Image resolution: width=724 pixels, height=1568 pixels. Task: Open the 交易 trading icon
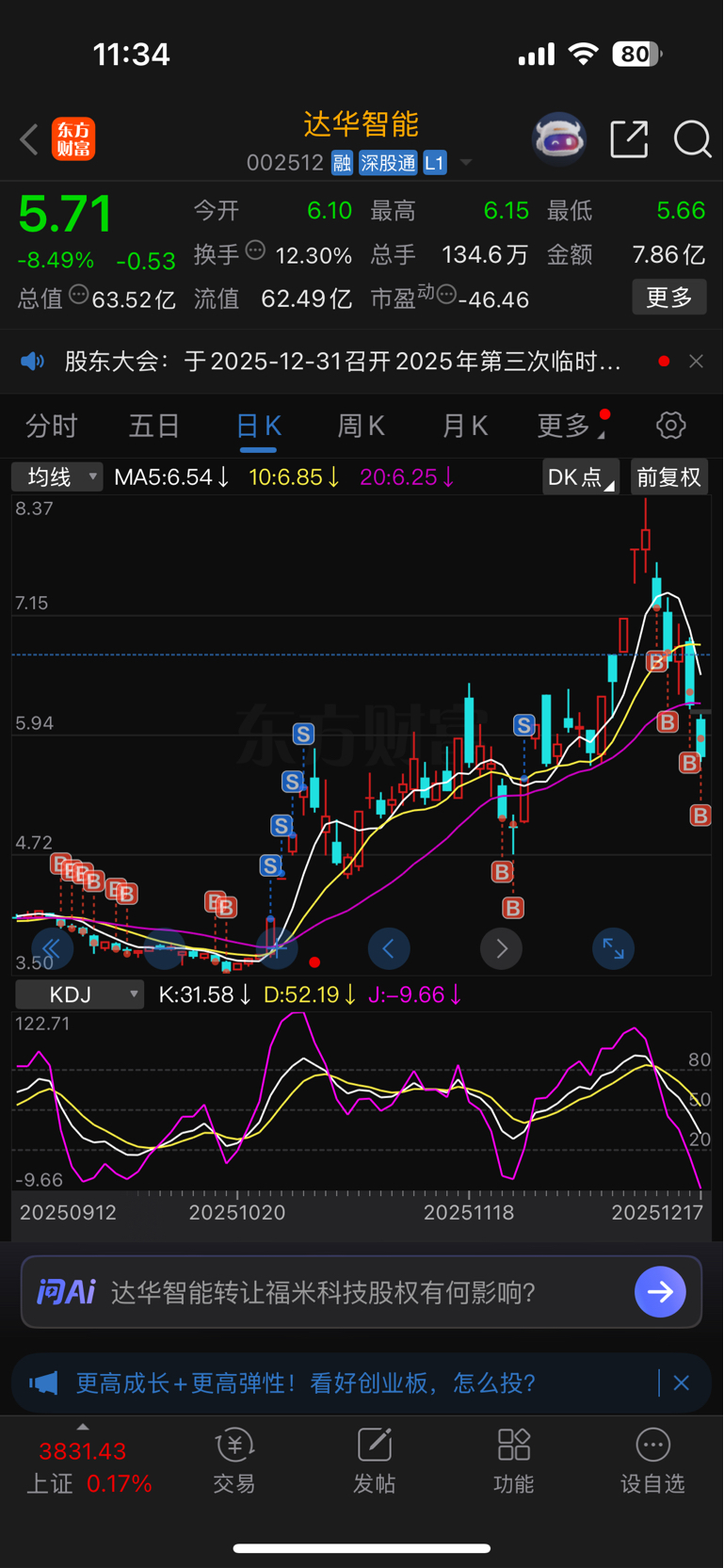click(234, 1462)
